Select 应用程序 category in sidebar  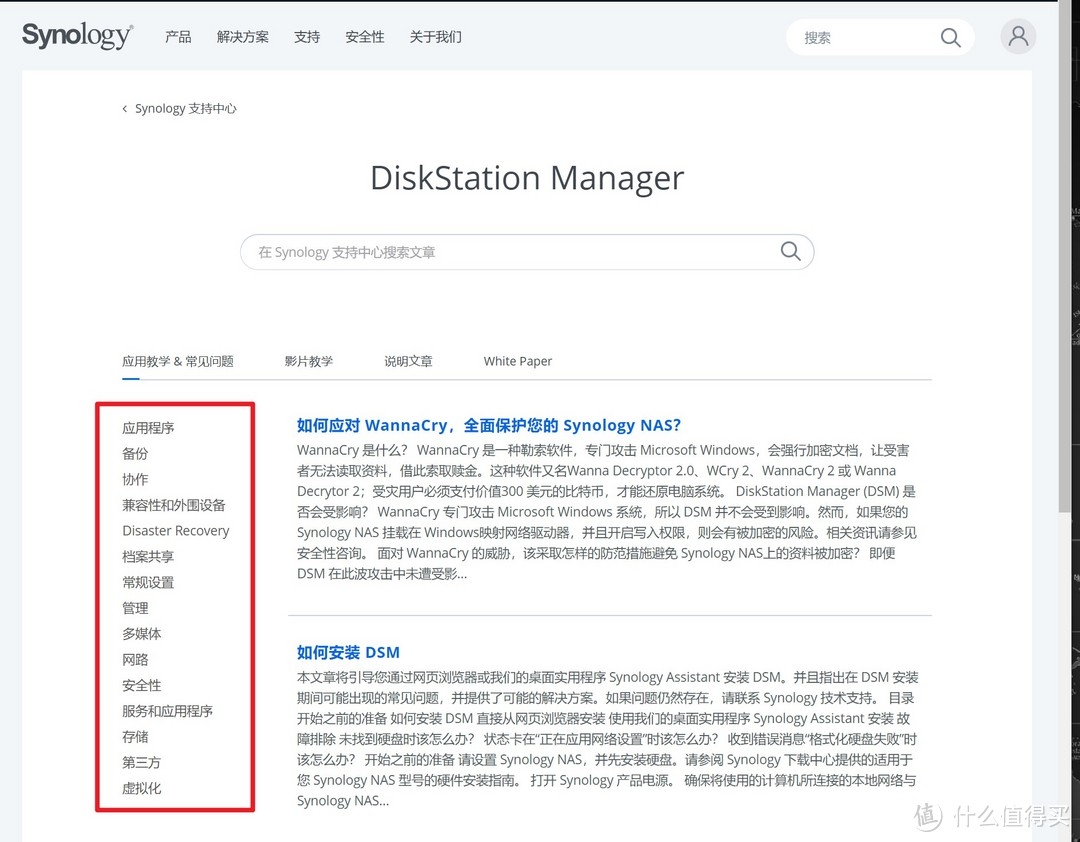(148, 428)
